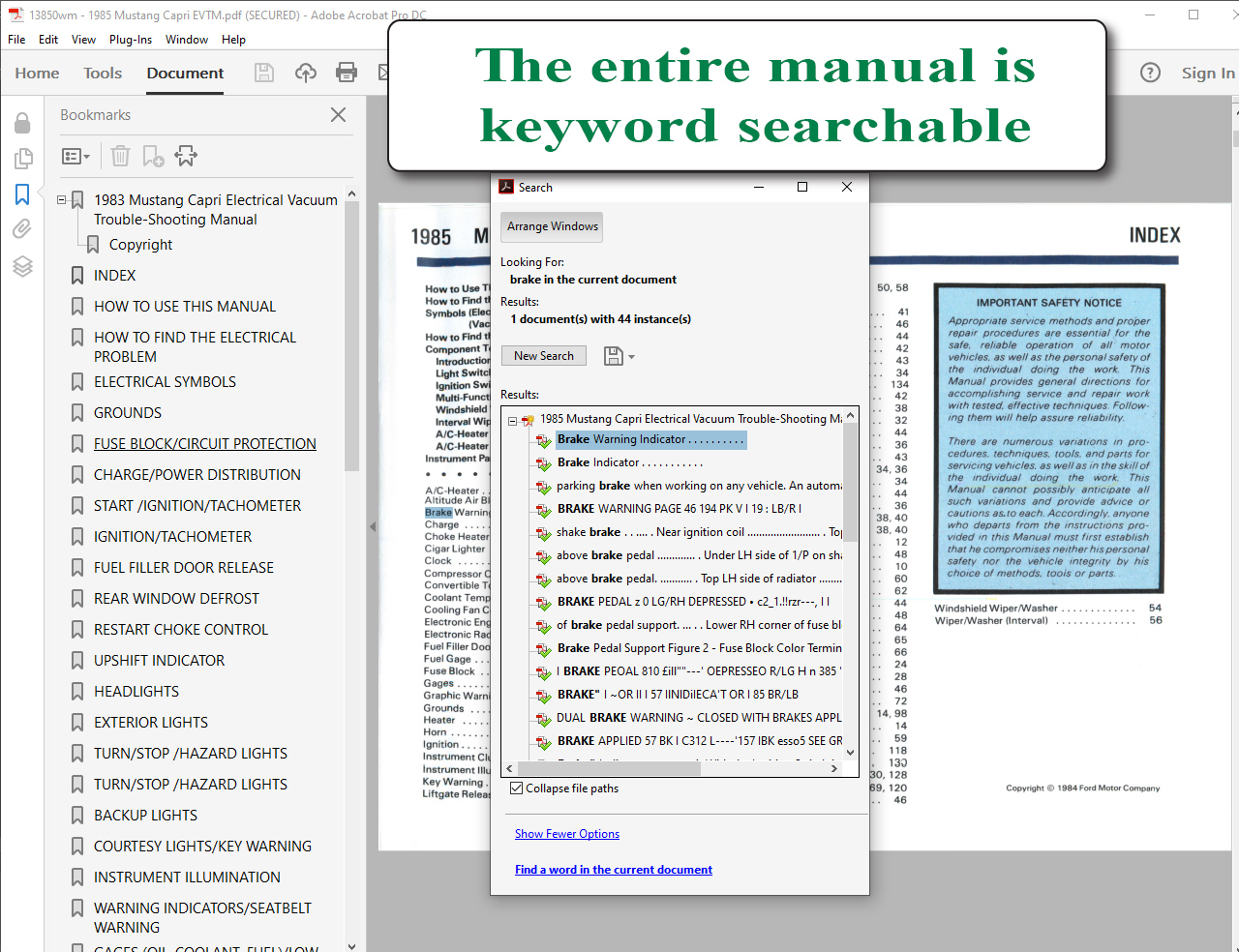This screenshot has width=1239, height=952.
Task: Click Sign In at top right
Action: point(1207,73)
